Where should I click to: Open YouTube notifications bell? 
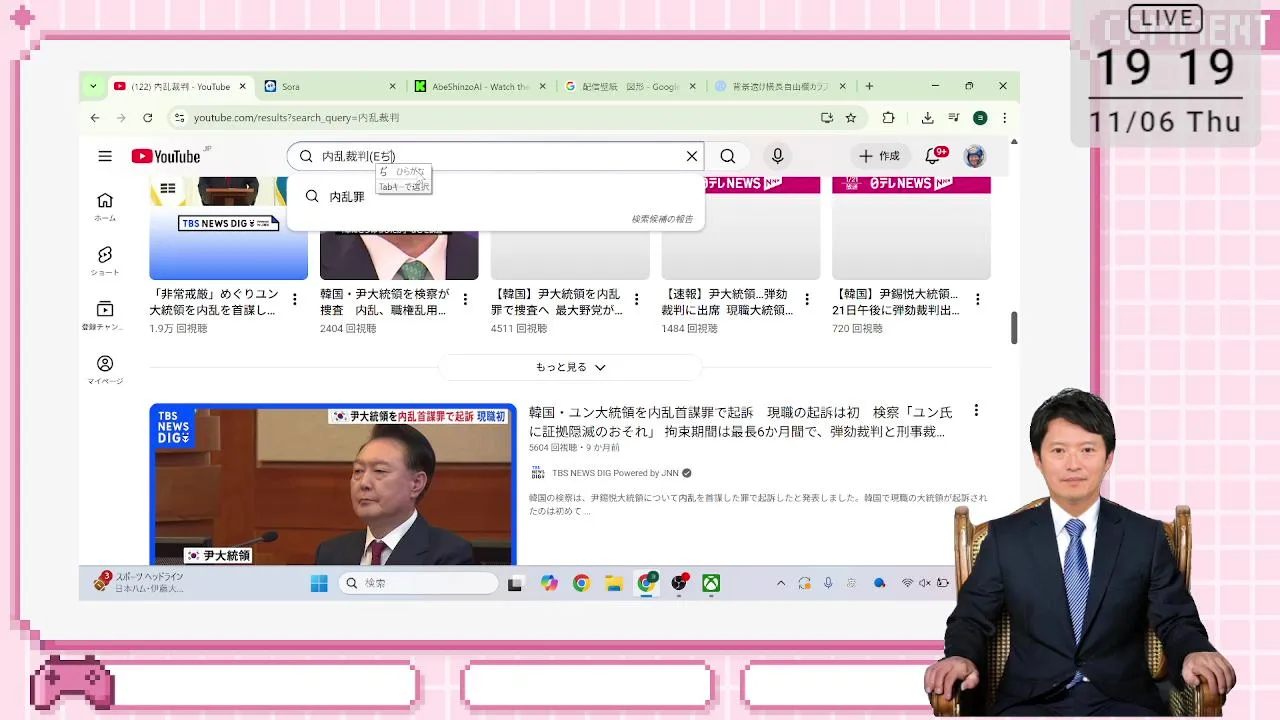coord(933,156)
